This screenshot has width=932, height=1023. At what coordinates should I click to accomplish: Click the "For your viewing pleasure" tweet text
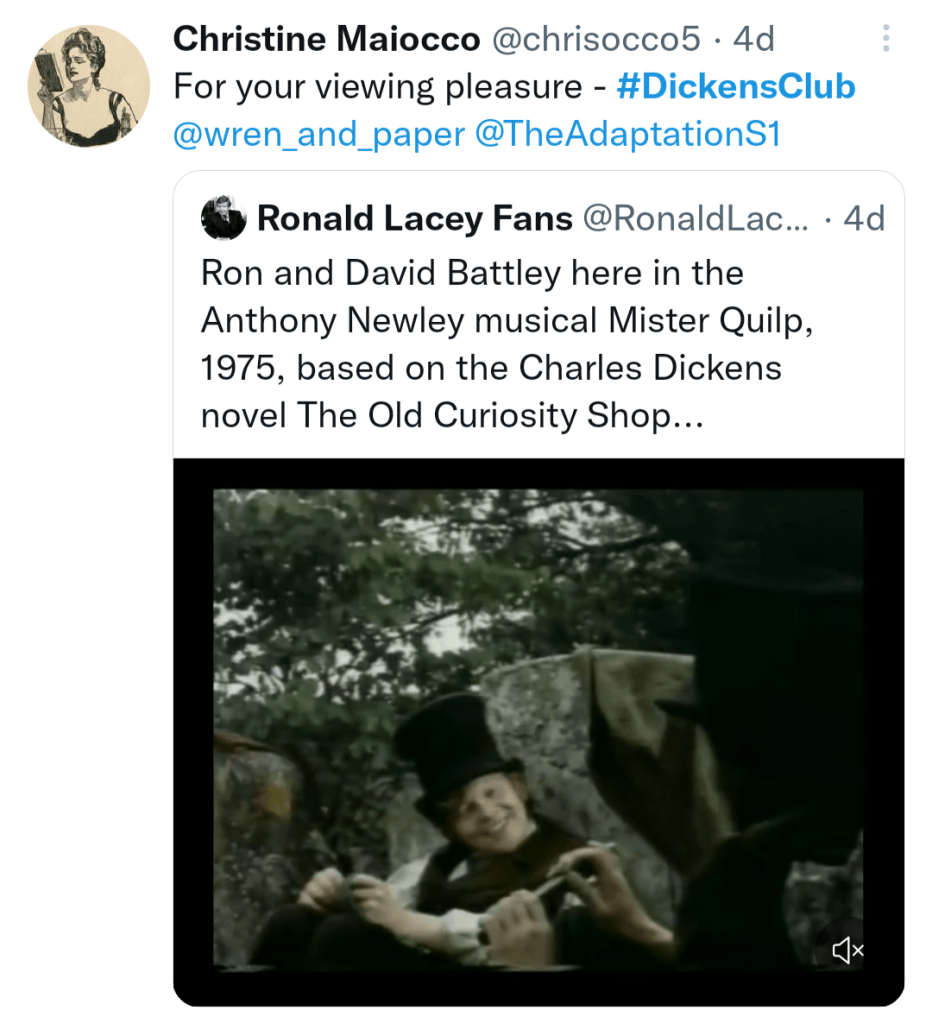click(x=378, y=87)
